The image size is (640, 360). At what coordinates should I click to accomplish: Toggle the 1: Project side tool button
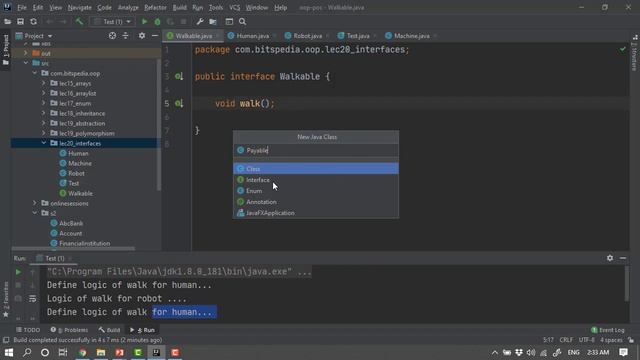coord(6,50)
